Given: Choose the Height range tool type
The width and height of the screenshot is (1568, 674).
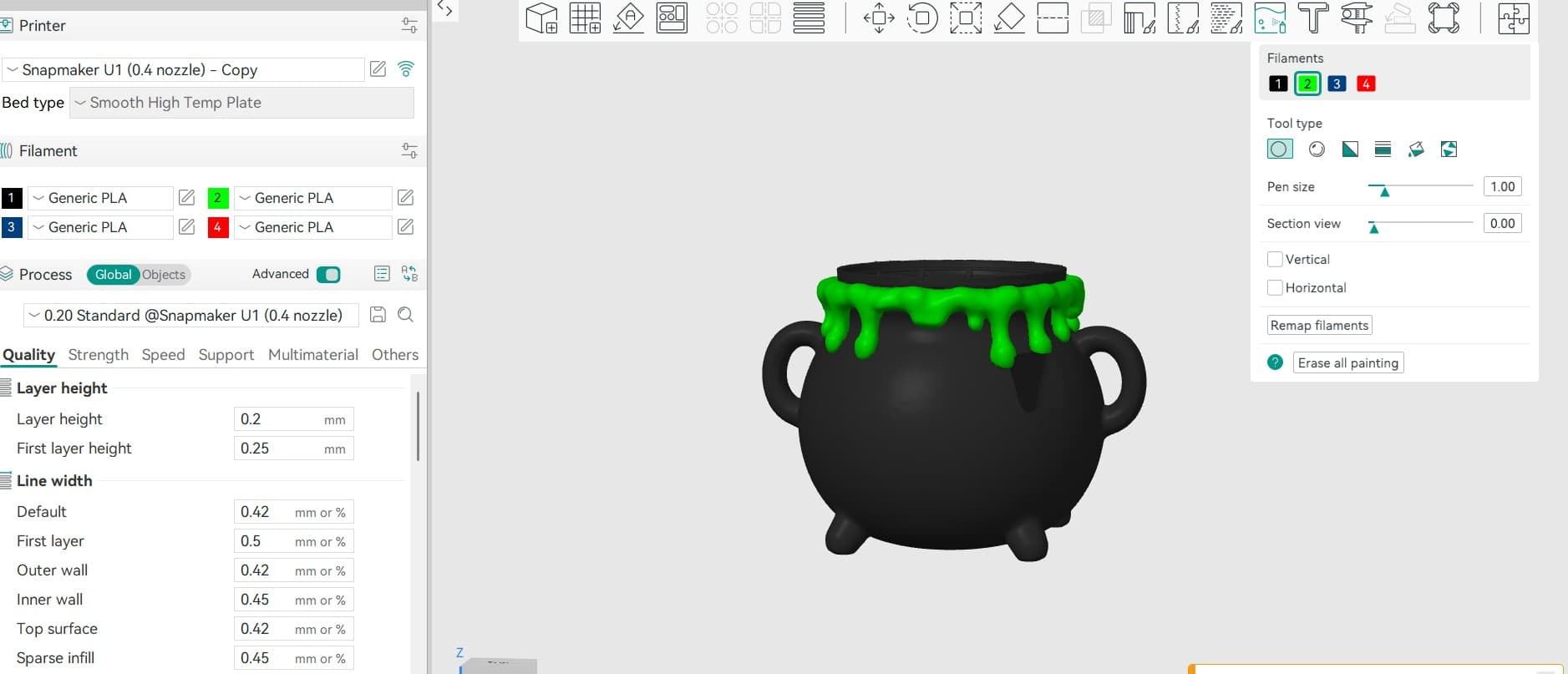Looking at the screenshot, I should coord(1383,149).
